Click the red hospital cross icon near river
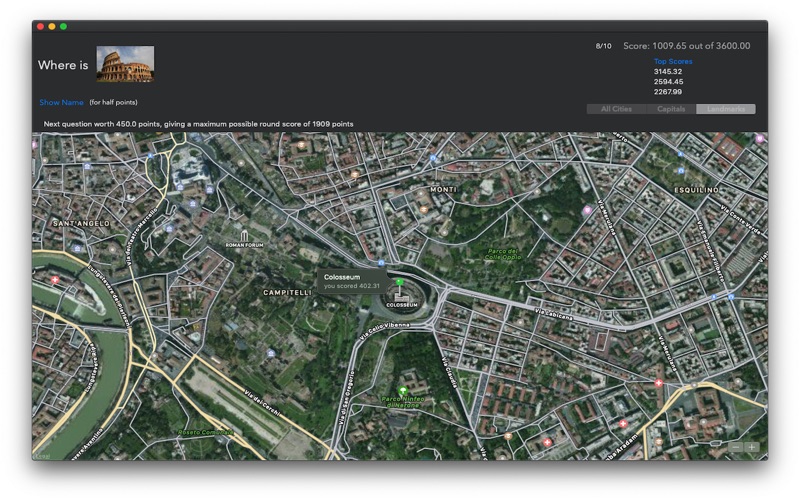The width and height of the screenshot is (800, 500). pos(55,280)
